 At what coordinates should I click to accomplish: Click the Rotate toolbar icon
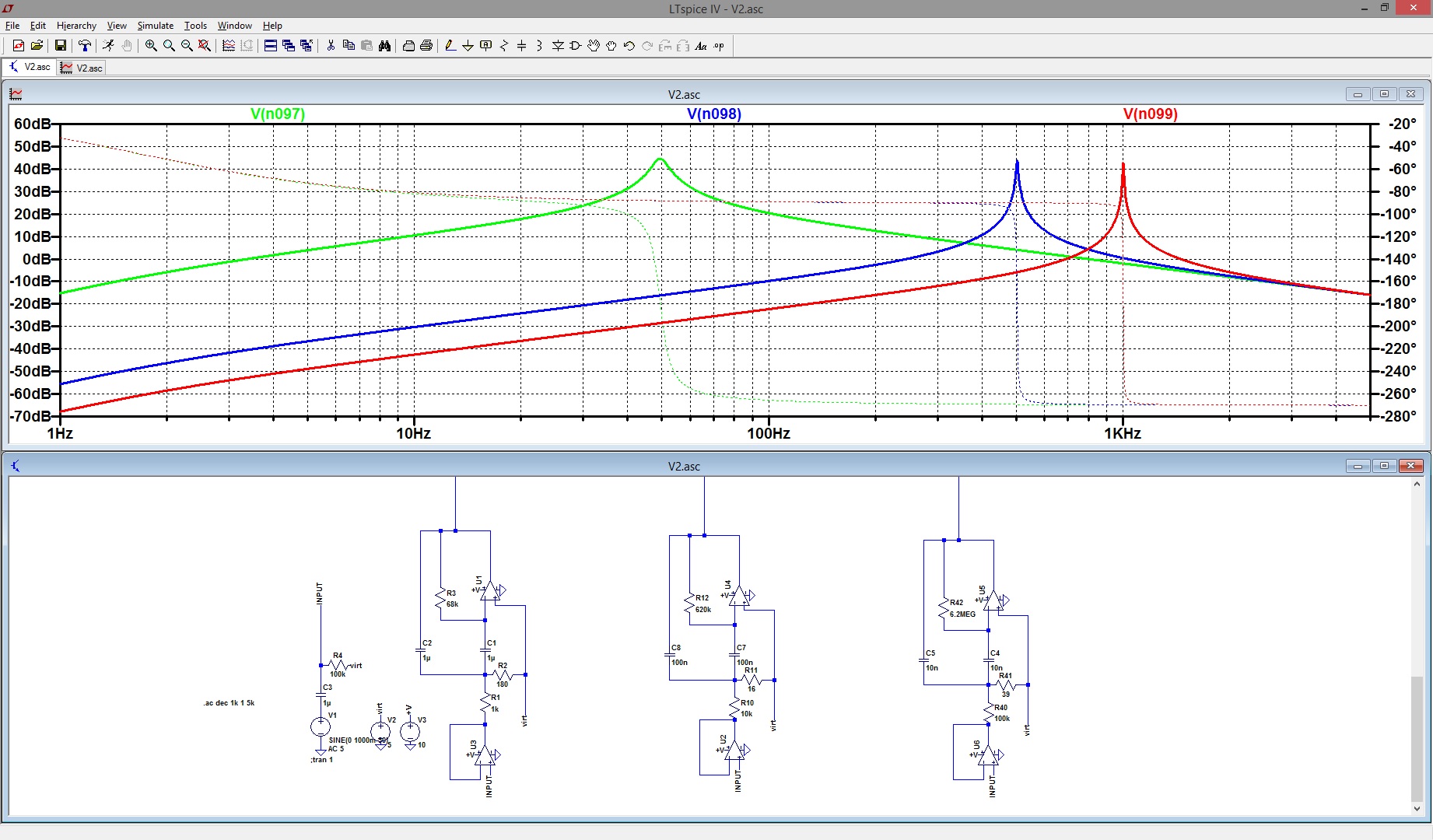tap(665, 46)
